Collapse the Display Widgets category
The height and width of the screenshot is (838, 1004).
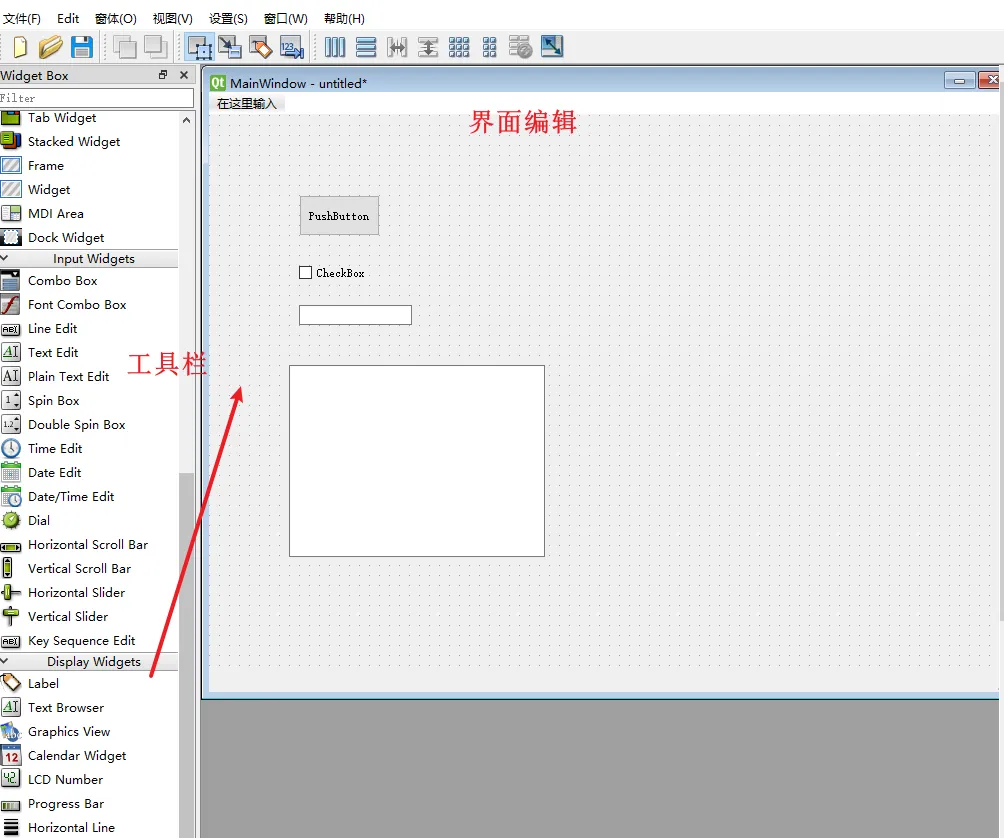(4, 661)
